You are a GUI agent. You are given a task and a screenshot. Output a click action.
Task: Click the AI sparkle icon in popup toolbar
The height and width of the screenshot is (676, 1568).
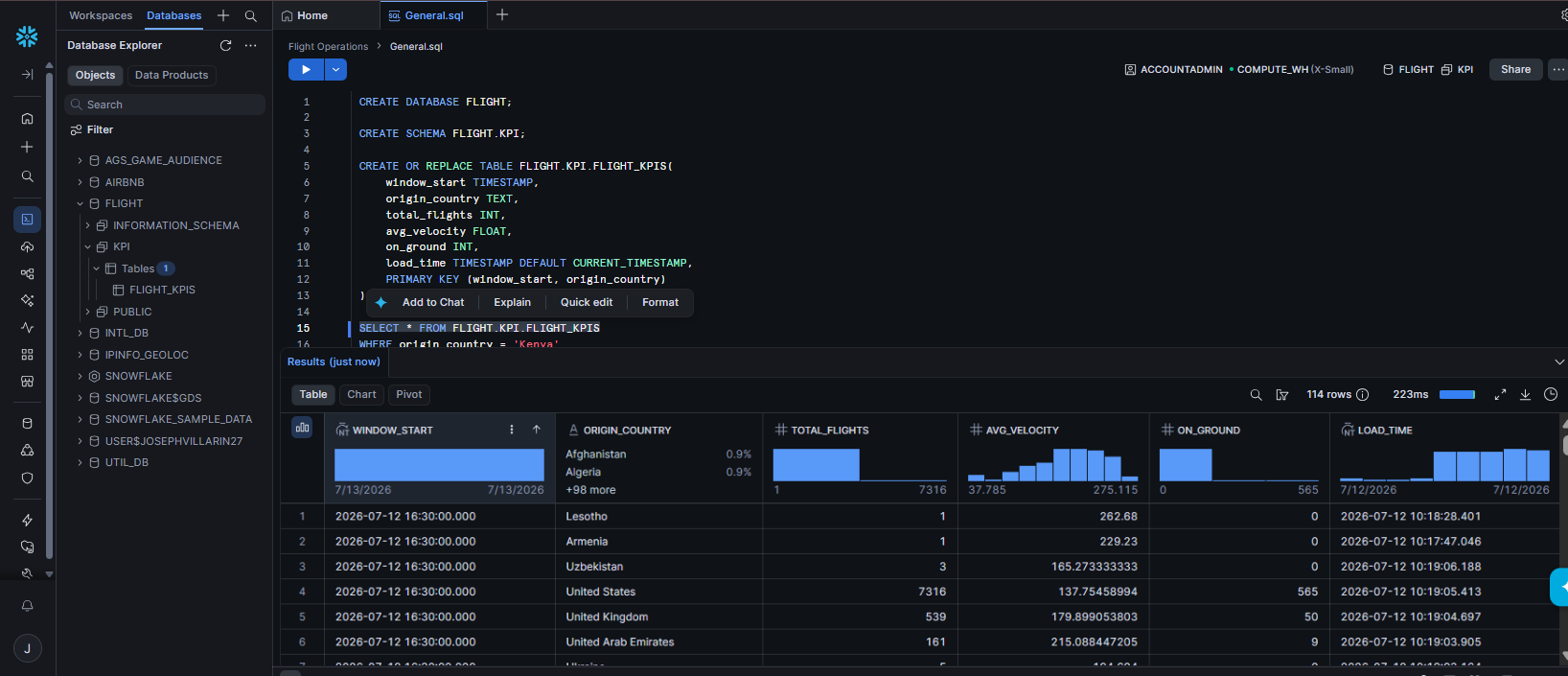tap(380, 302)
